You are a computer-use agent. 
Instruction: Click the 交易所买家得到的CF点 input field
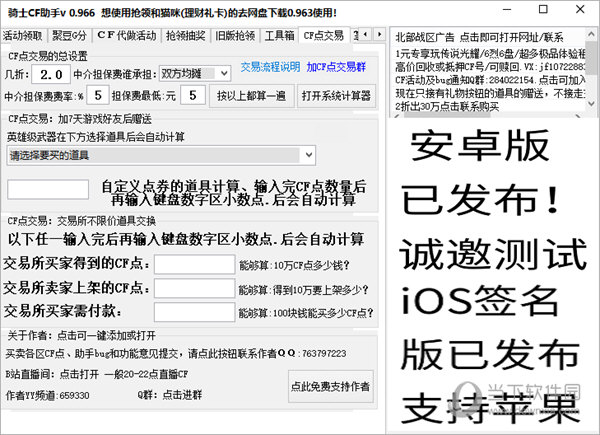194,264
